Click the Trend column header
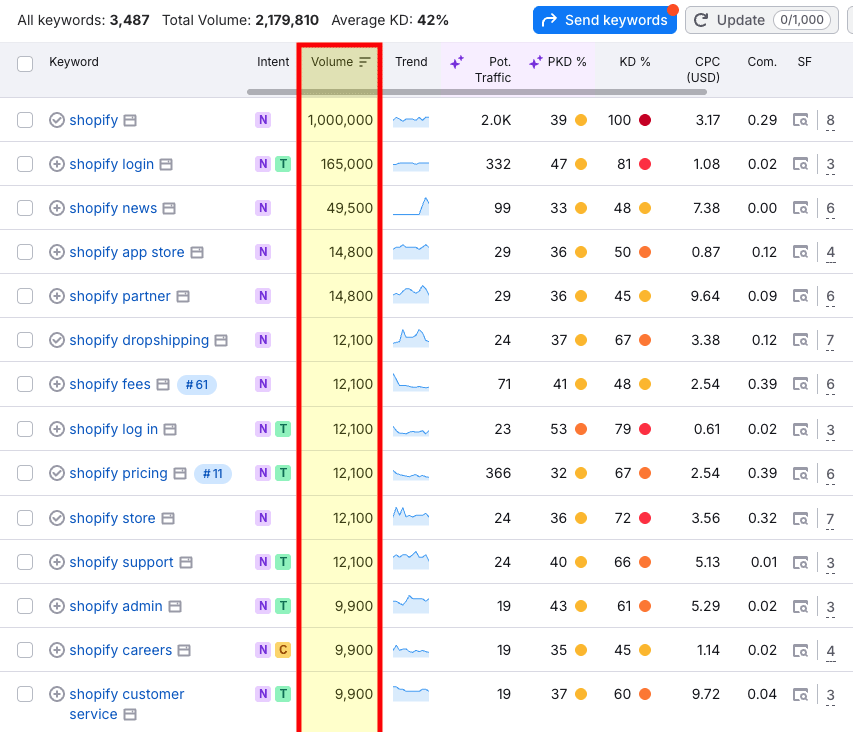853x732 pixels. pyautogui.click(x=410, y=61)
